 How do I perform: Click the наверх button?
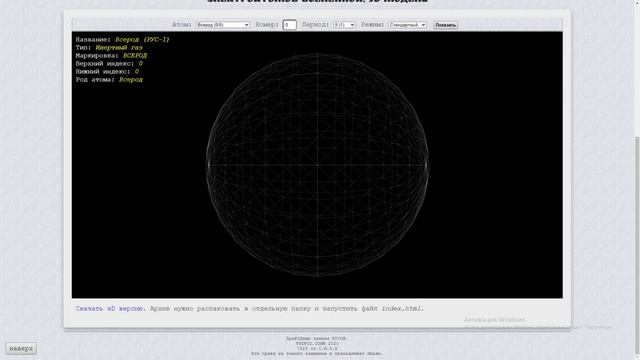(x=21, y=349)
